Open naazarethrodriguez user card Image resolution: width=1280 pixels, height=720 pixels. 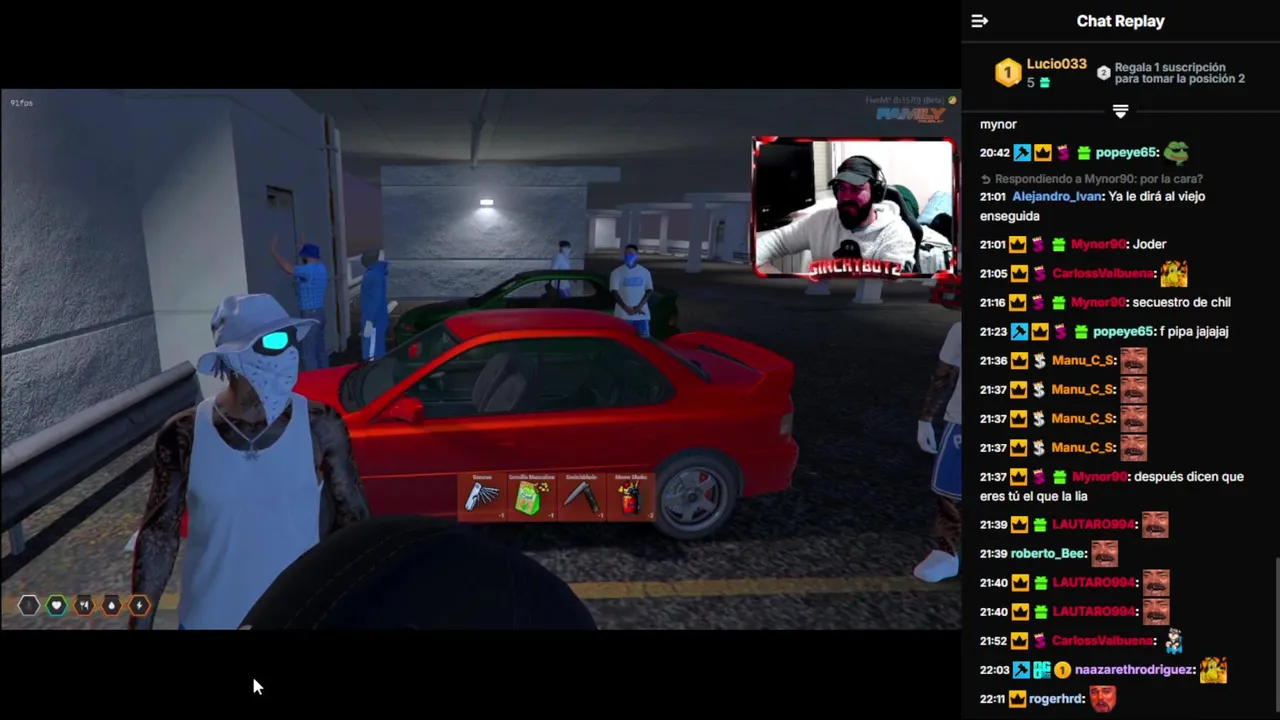(1135, 669)
